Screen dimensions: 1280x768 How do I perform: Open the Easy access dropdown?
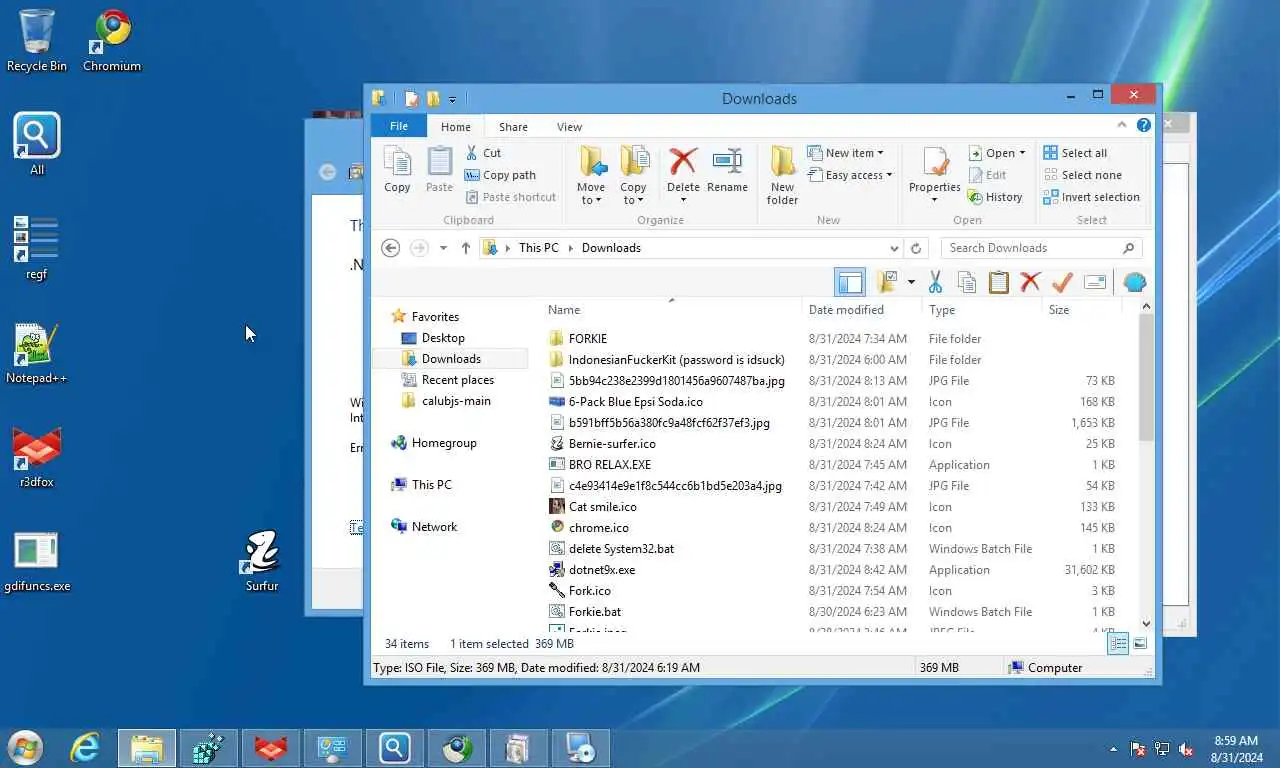tap(889, 175)
